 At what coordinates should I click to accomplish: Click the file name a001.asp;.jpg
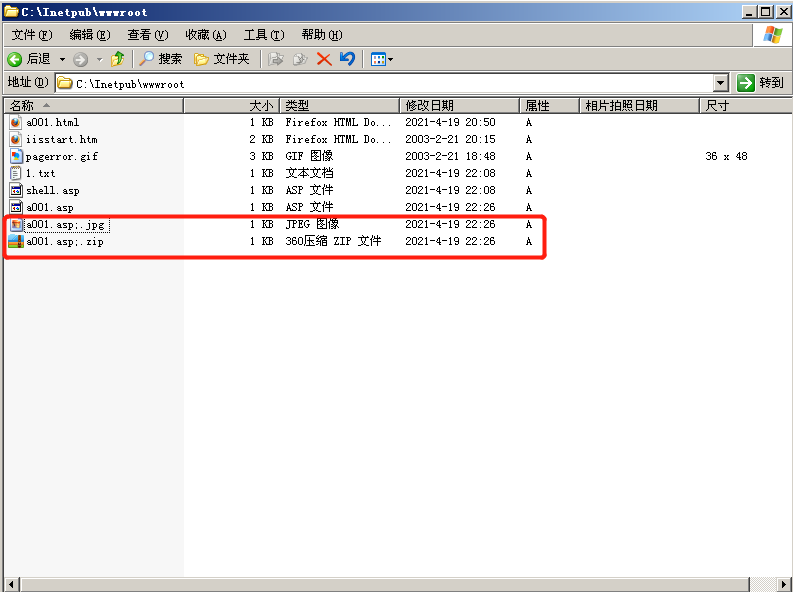click(x=66, y=224)
